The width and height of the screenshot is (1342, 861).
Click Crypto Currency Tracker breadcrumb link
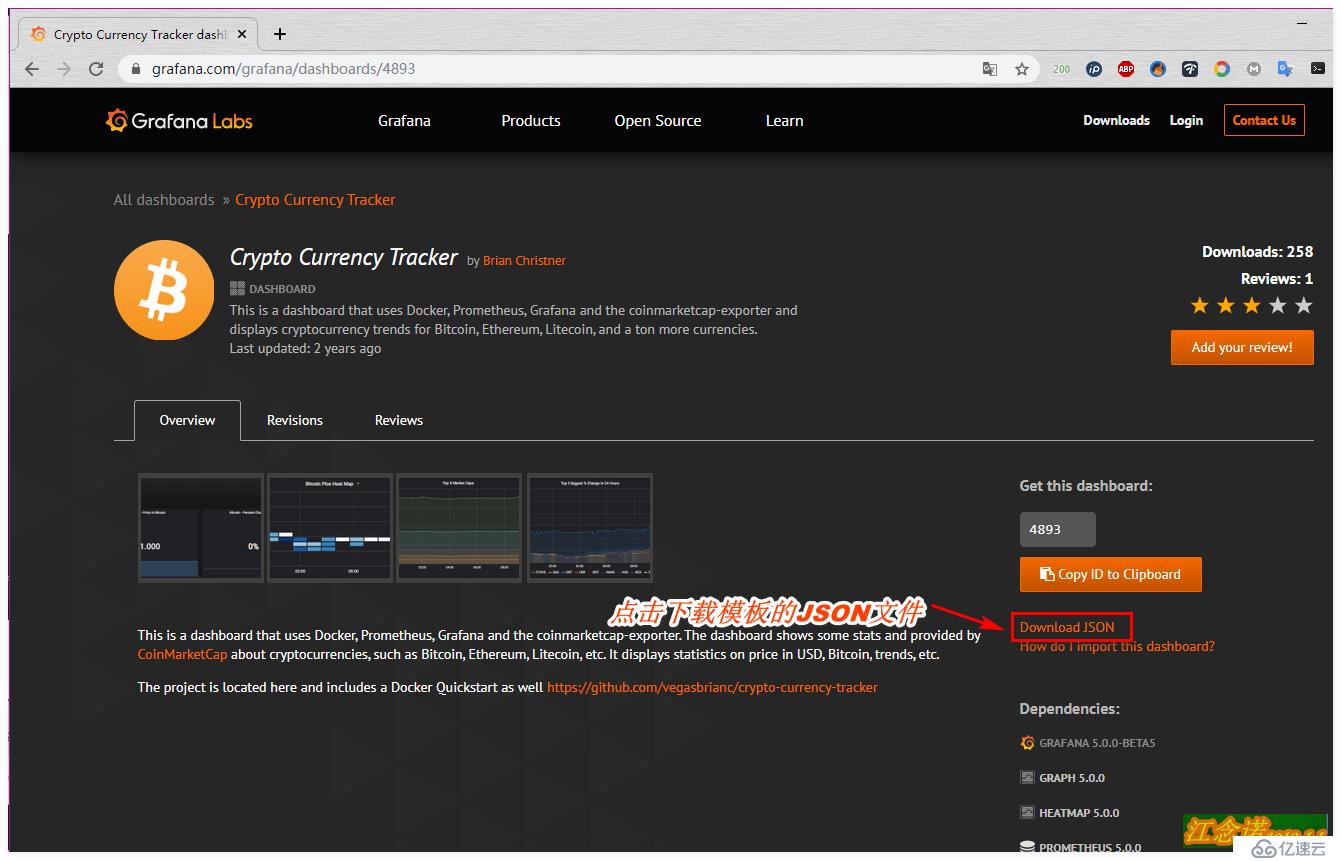pyautogui.click(x=315, y=200)
